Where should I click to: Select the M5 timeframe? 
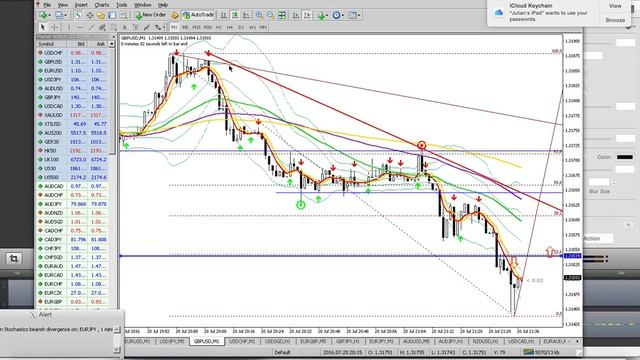point(185,27)
